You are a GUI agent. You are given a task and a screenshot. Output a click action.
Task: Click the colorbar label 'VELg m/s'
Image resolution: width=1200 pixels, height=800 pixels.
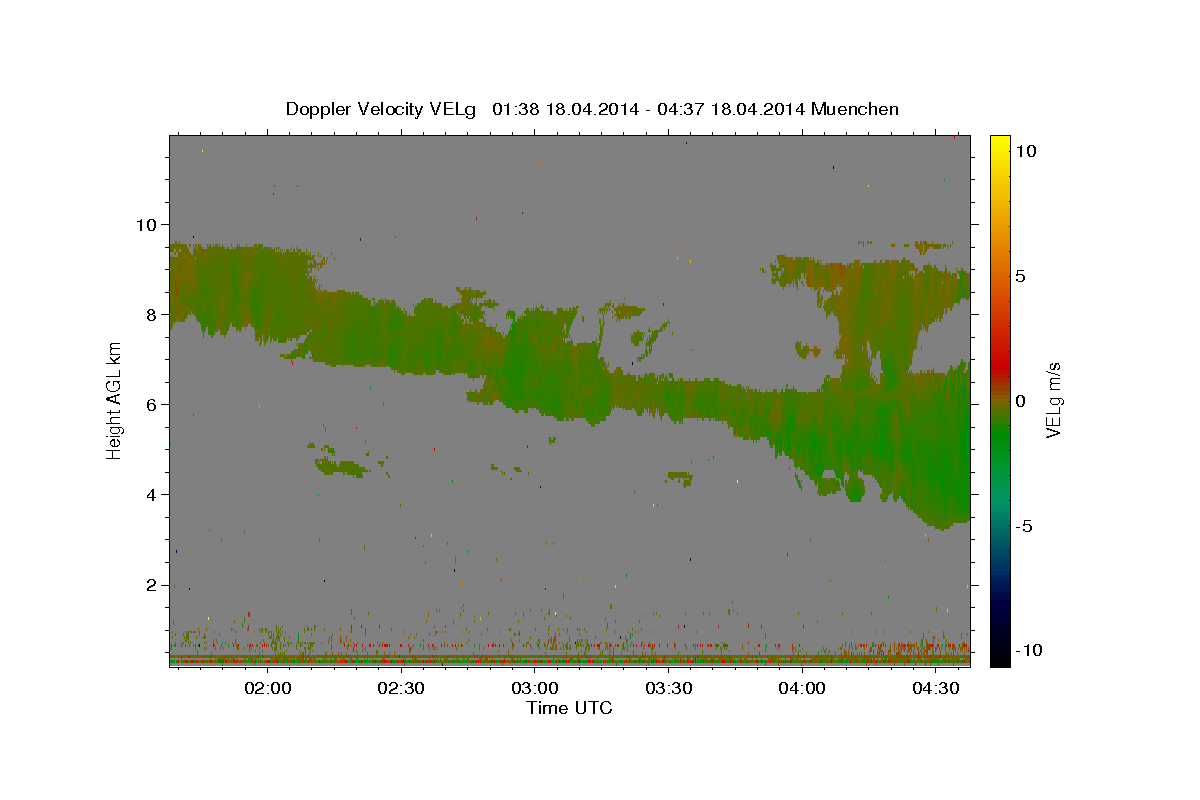pyautogui.click(x=1055, y=400)
